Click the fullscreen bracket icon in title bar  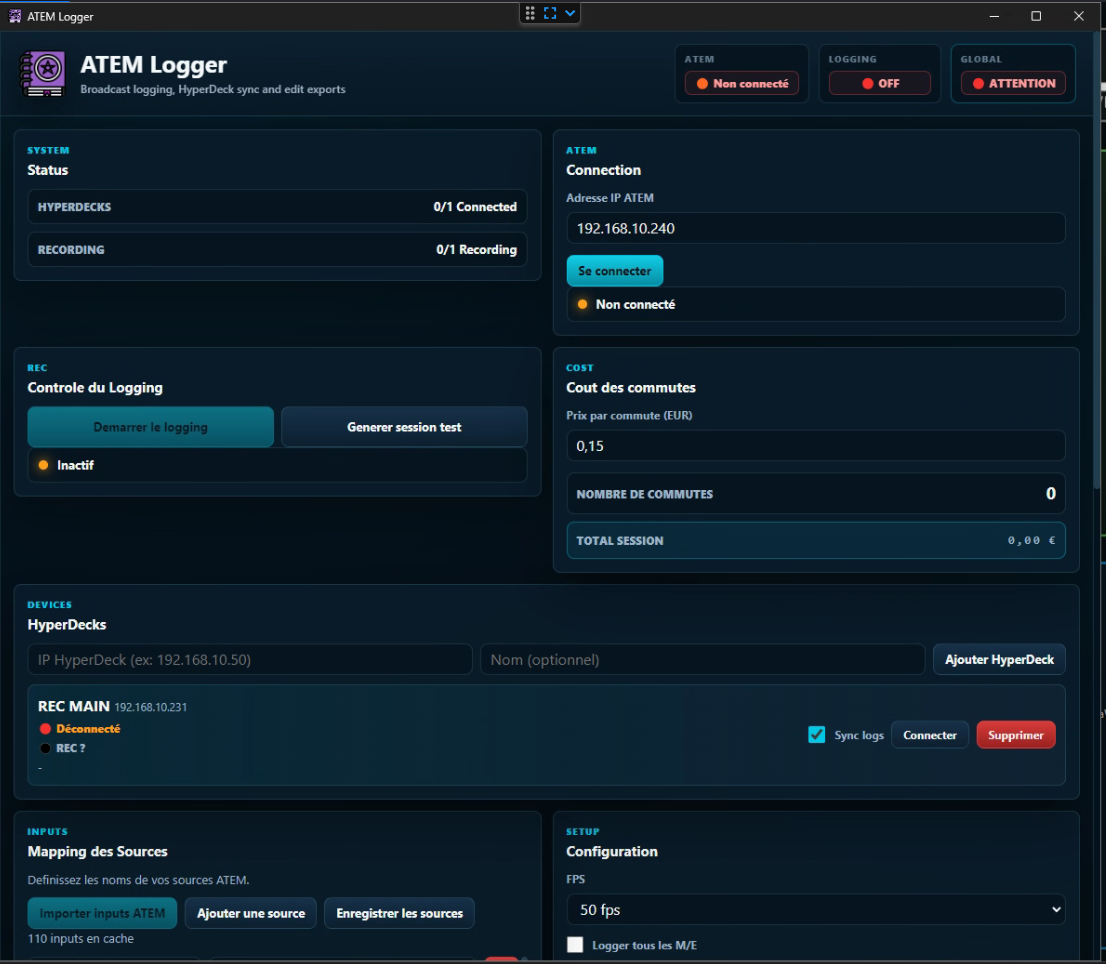(550, 13)
